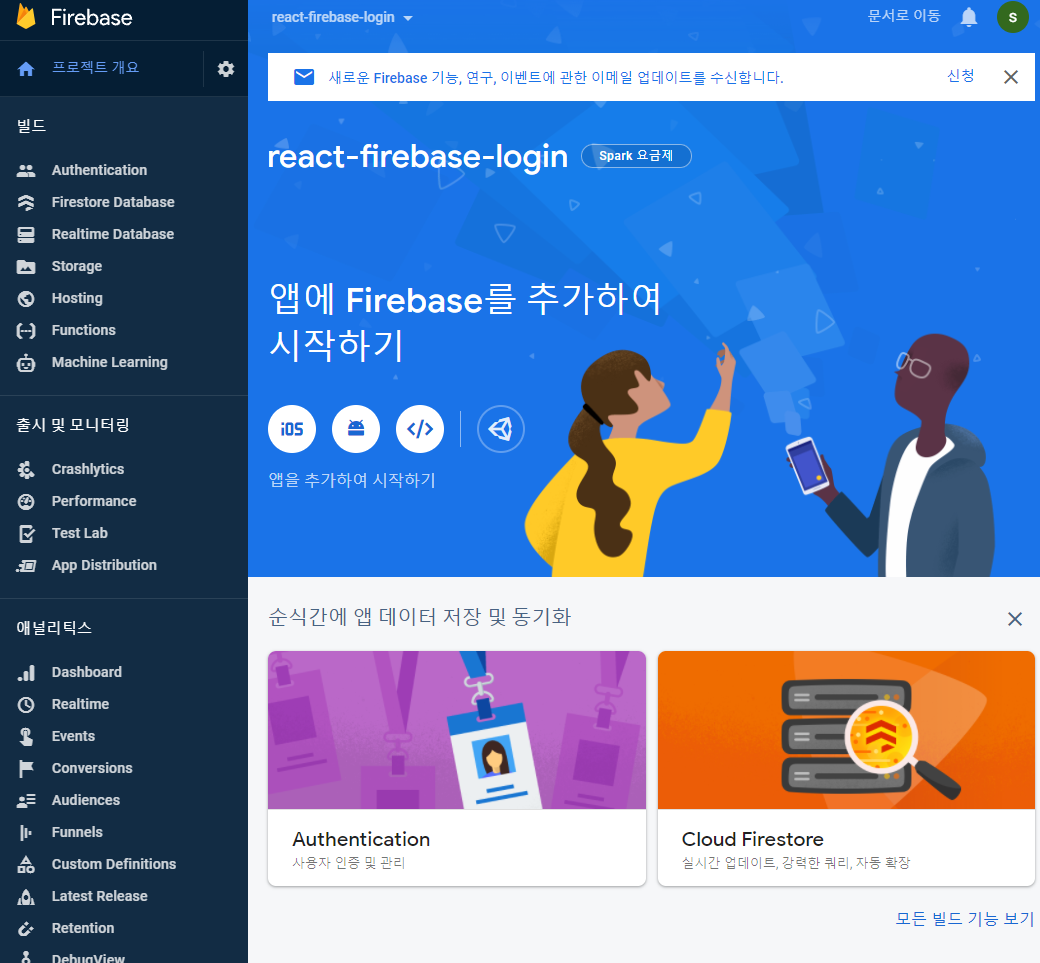This screenshot has width=1040, height=963.
Task: Close the 순식간에 앱 데이터 section
Action: click(1014, 619)
